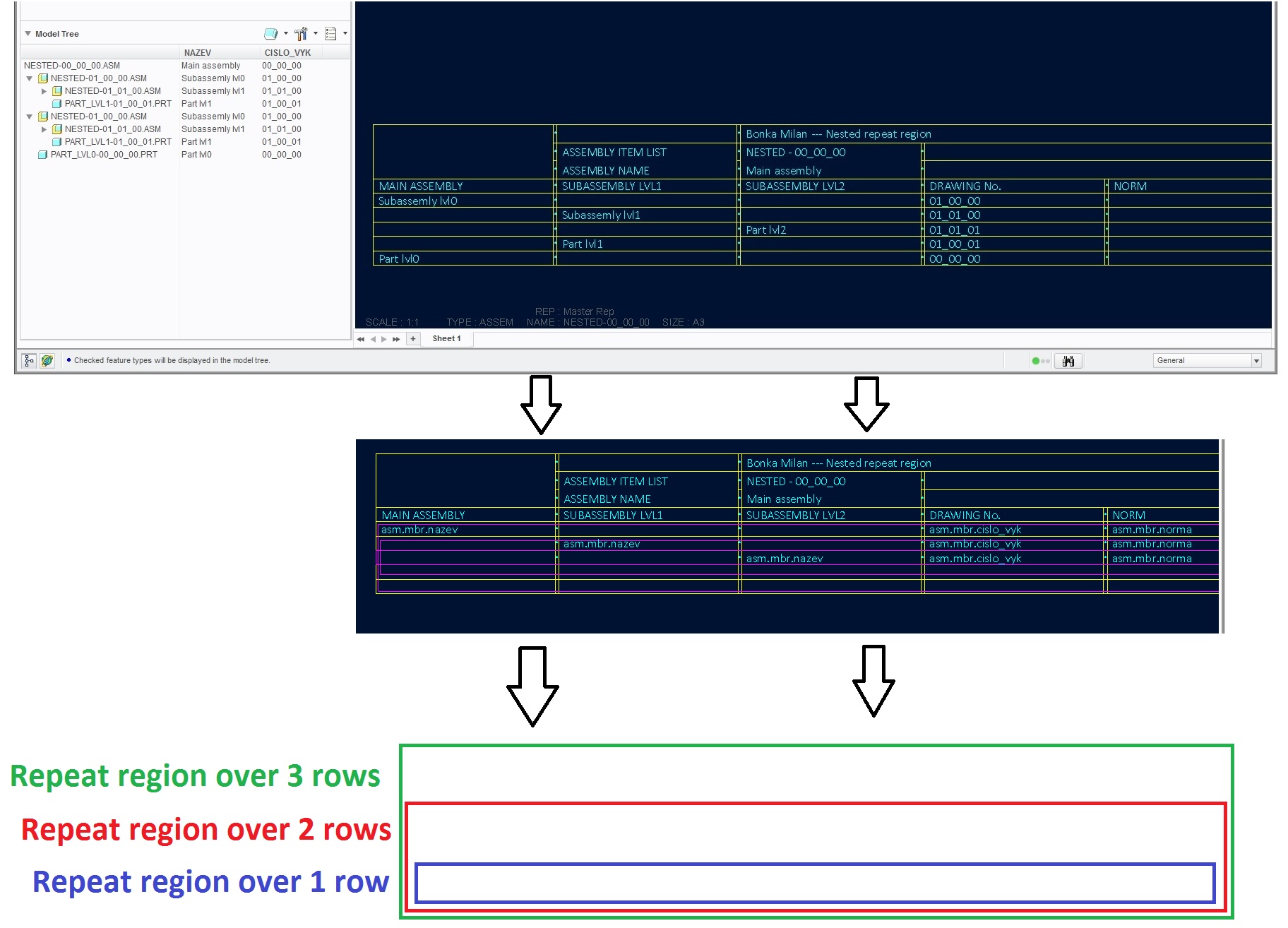
Task: Click 'Part lvl1' cell in the drawing table
Action: tap(583, 244)
